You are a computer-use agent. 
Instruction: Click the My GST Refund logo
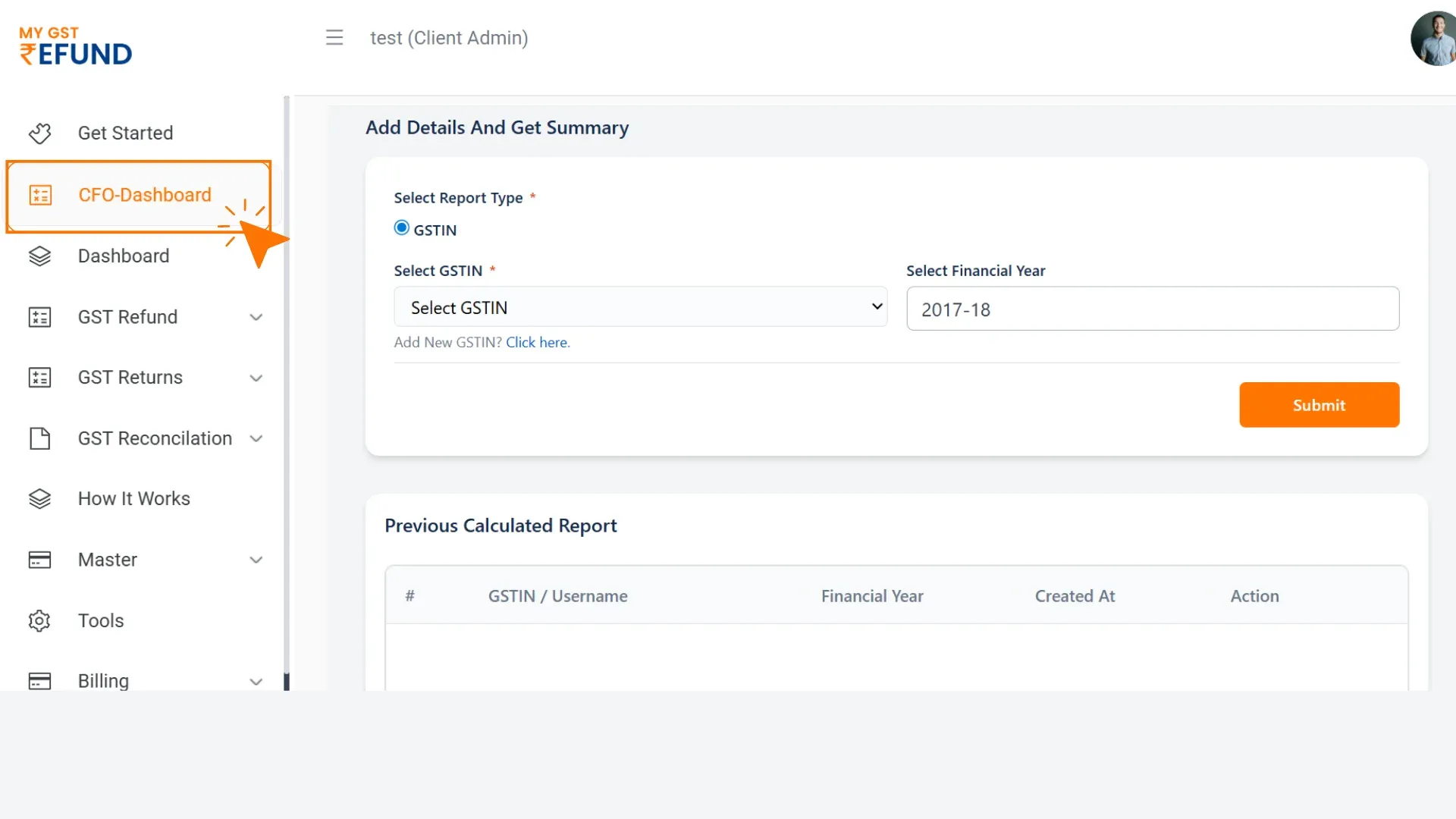pyautogui.click(x=75, y=45)
